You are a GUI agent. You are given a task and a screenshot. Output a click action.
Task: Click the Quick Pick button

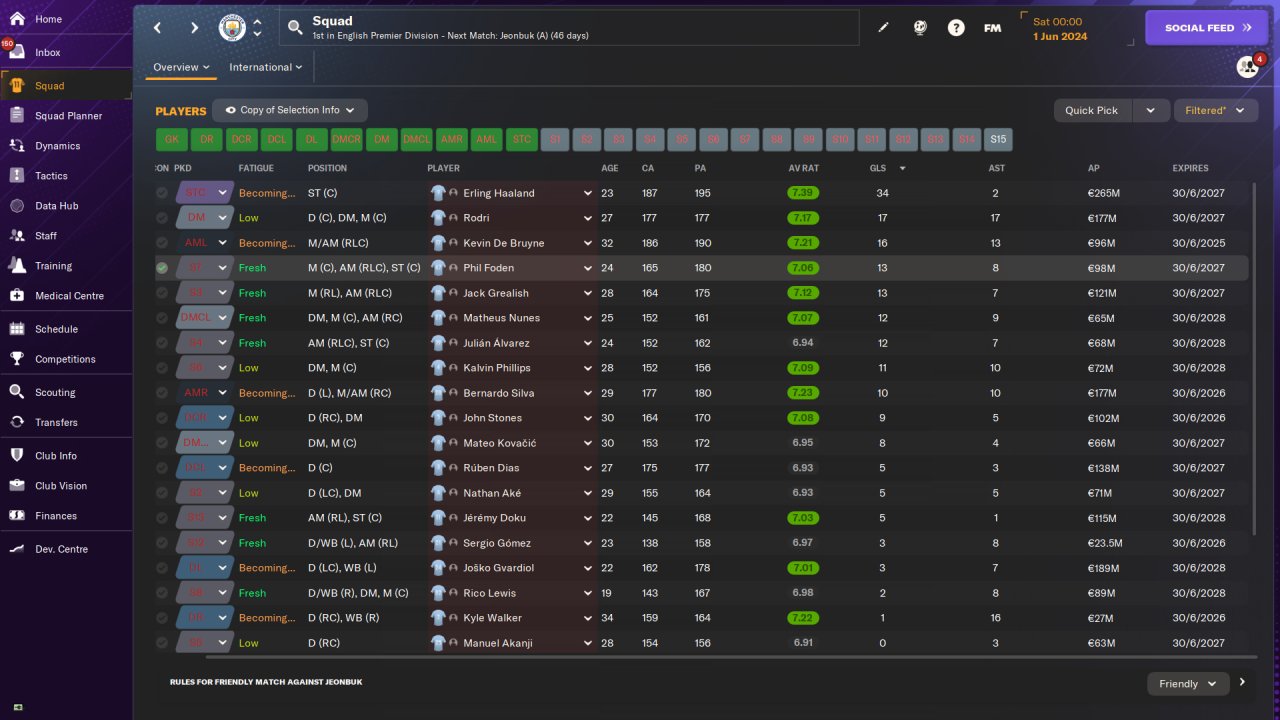1092,110
